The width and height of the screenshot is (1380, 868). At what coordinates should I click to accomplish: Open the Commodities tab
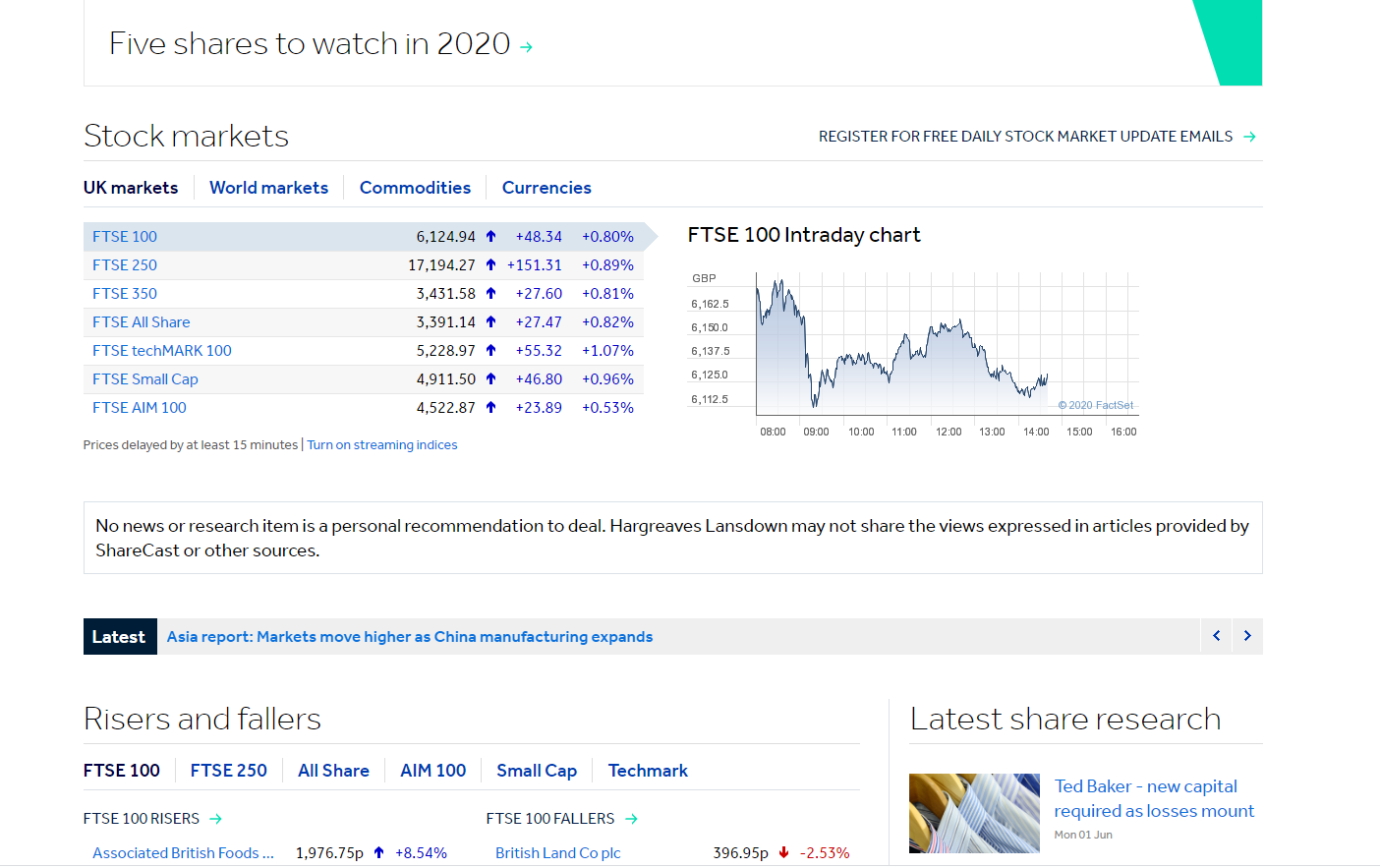pos(415,187)
